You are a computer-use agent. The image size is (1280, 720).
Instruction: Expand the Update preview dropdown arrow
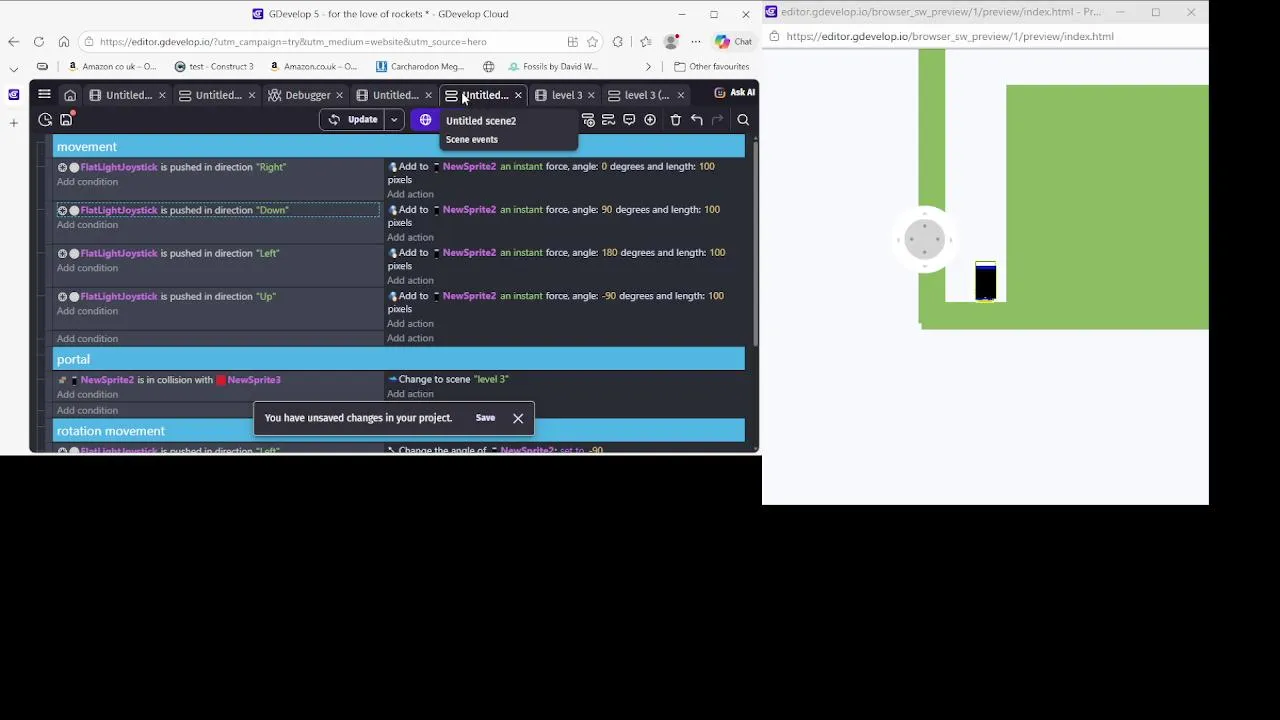pyautogui.click(x=394, y=120)
